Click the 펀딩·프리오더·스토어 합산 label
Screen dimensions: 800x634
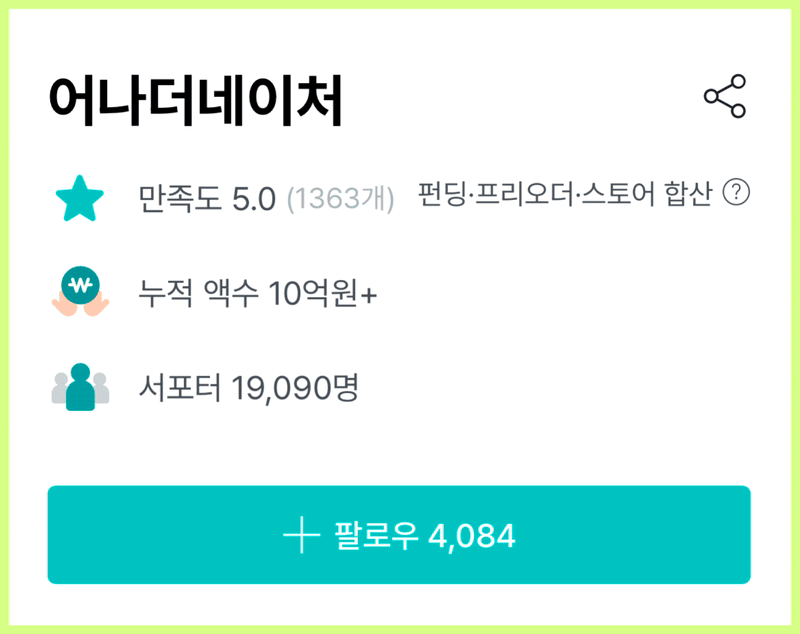[565, 193]
